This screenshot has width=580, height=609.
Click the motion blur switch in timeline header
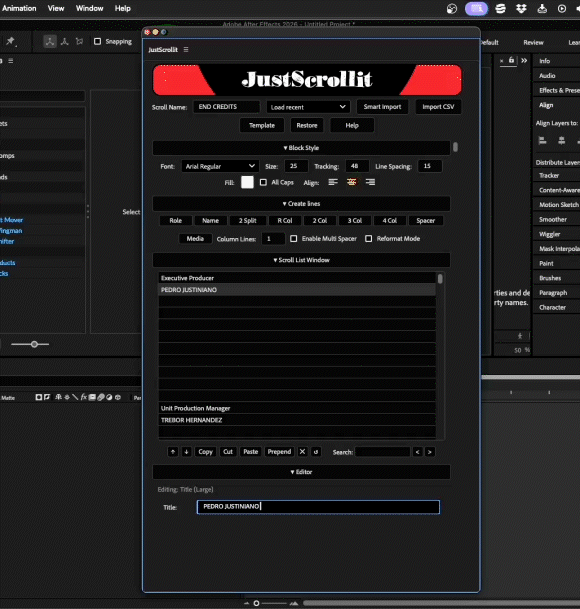tap(101, 397)
